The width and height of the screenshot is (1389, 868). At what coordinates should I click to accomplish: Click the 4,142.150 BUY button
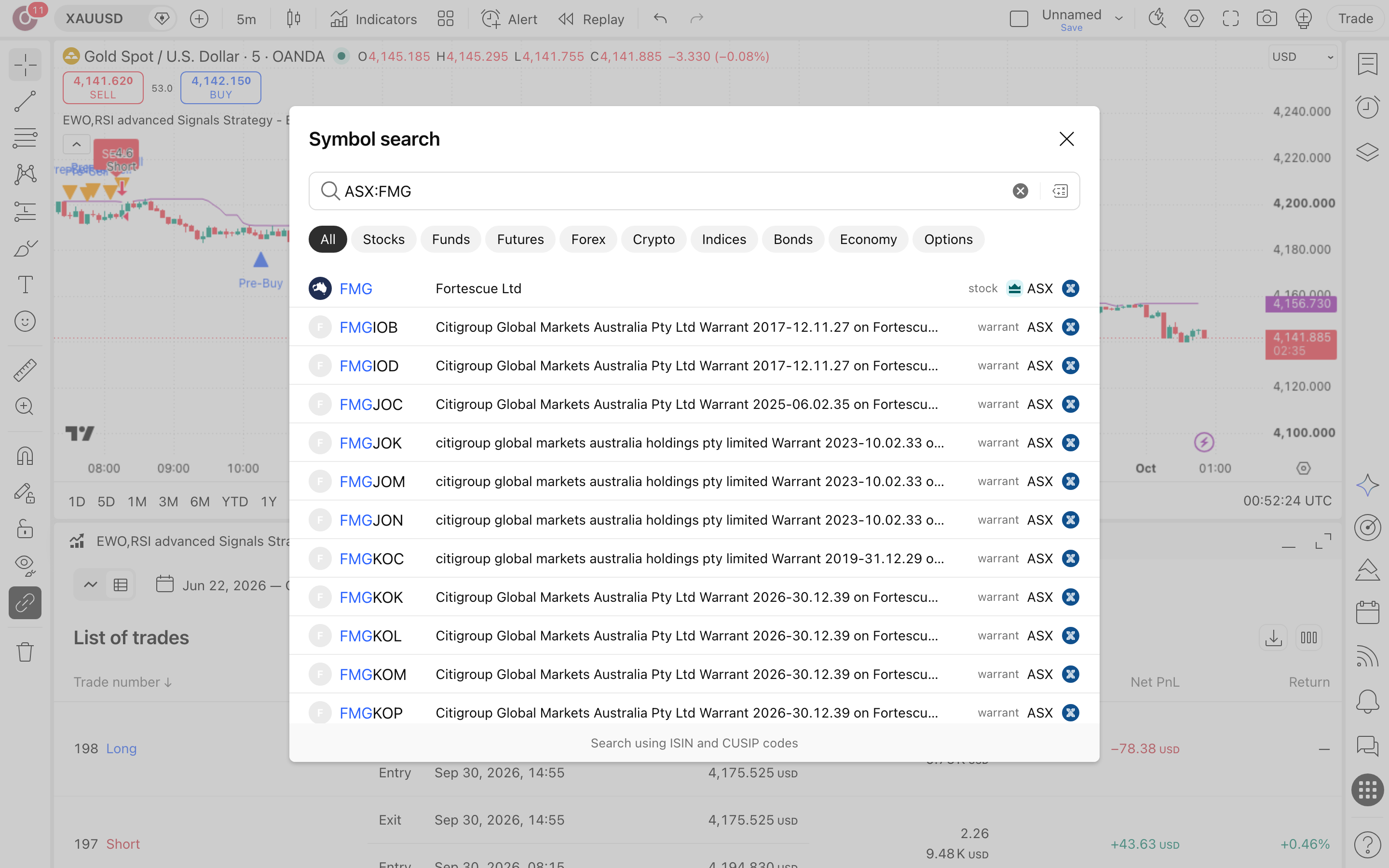pos(221,87)
